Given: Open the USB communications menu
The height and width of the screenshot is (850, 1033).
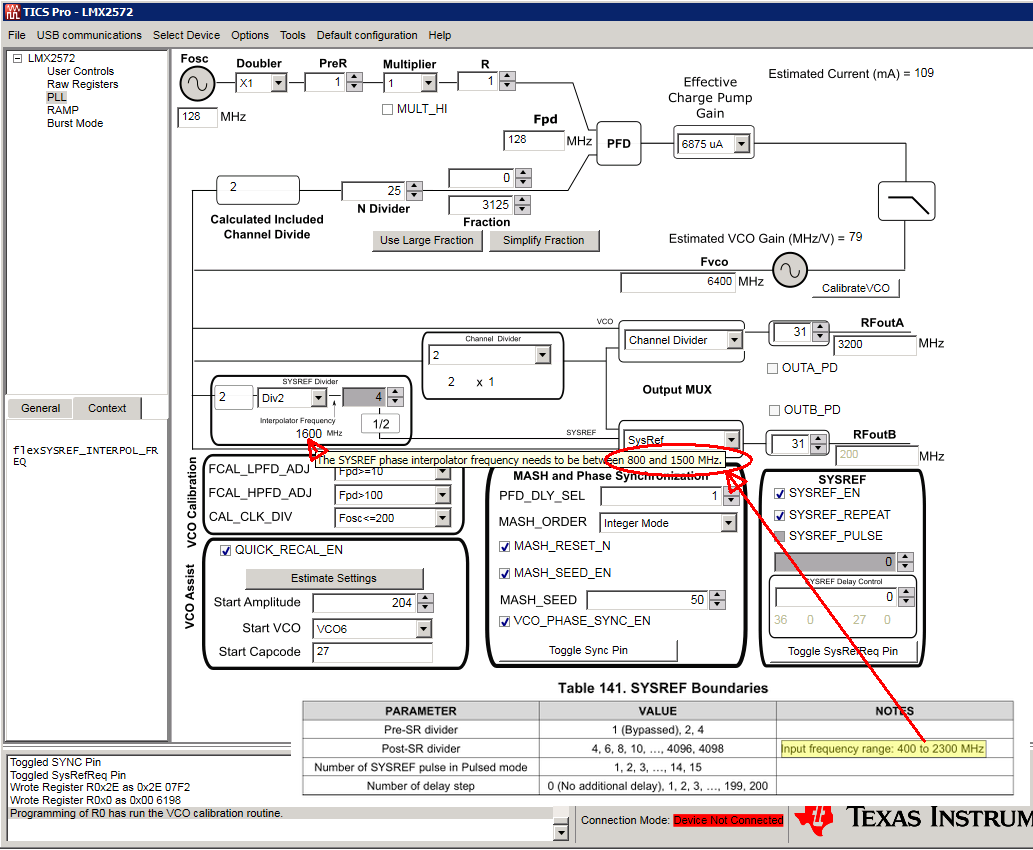Looking at the screenshot, I should [x=89, y=35].
